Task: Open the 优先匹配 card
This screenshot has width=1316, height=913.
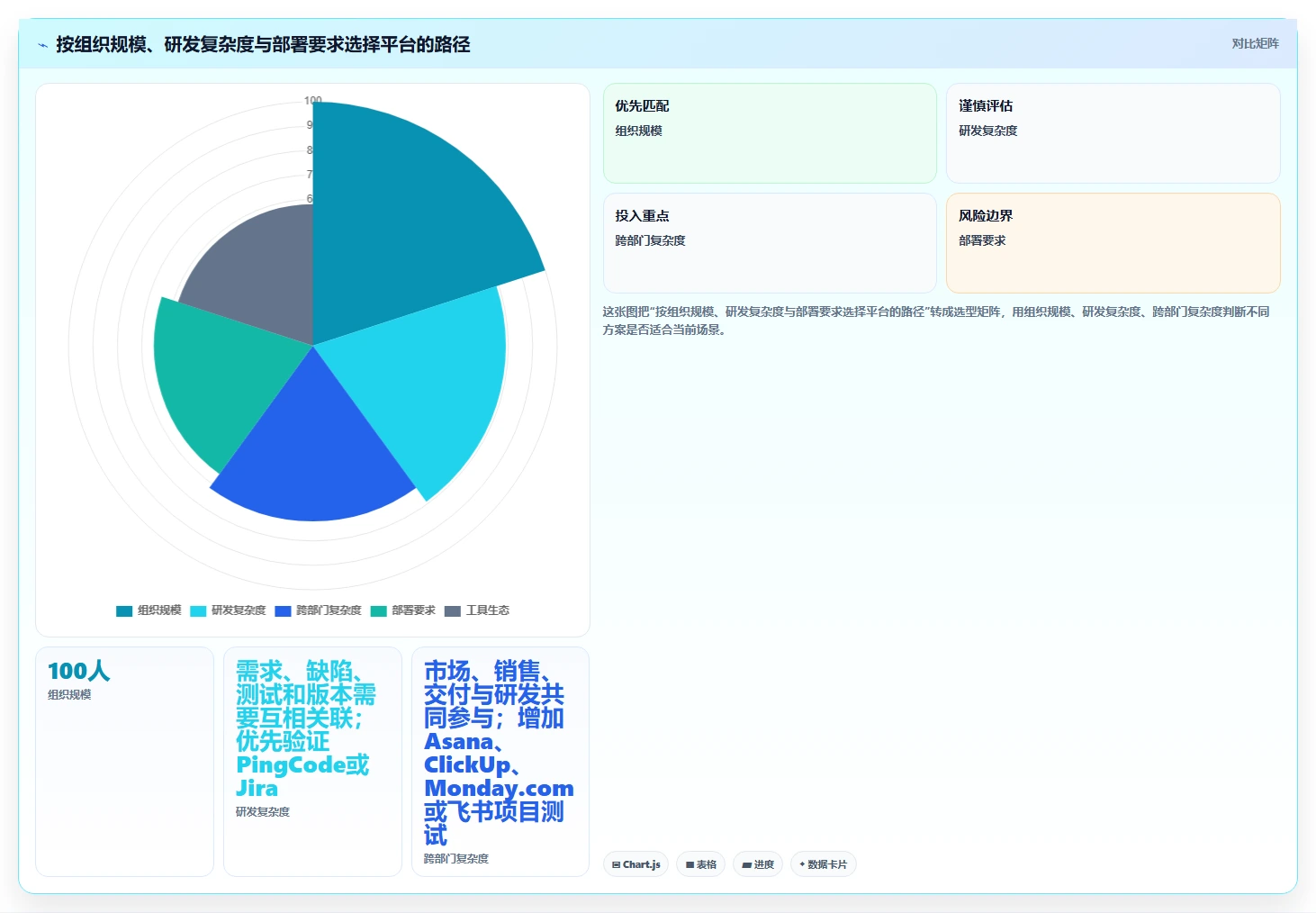Action: click(770, 133)
